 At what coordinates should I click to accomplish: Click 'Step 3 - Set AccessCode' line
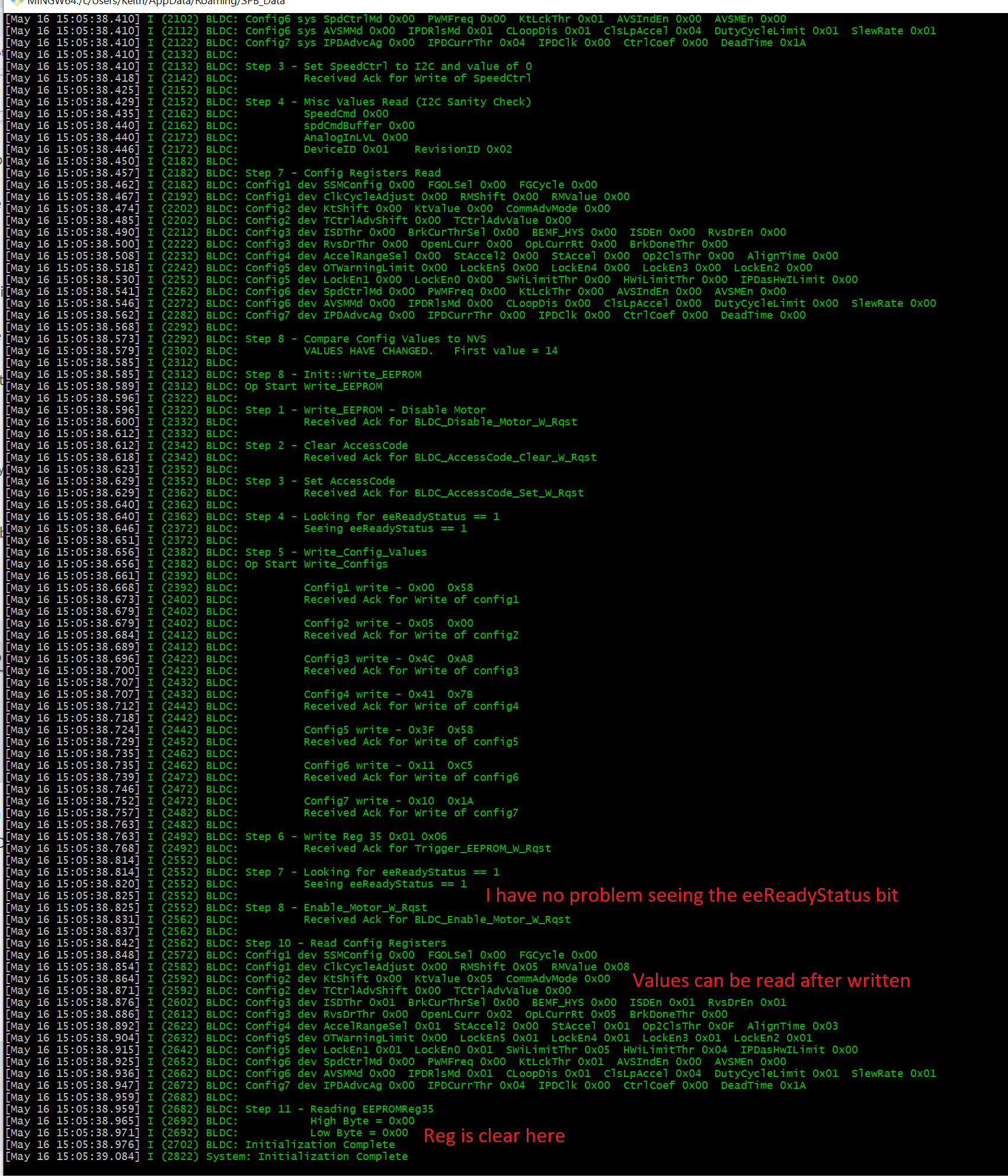coord(320,481)
